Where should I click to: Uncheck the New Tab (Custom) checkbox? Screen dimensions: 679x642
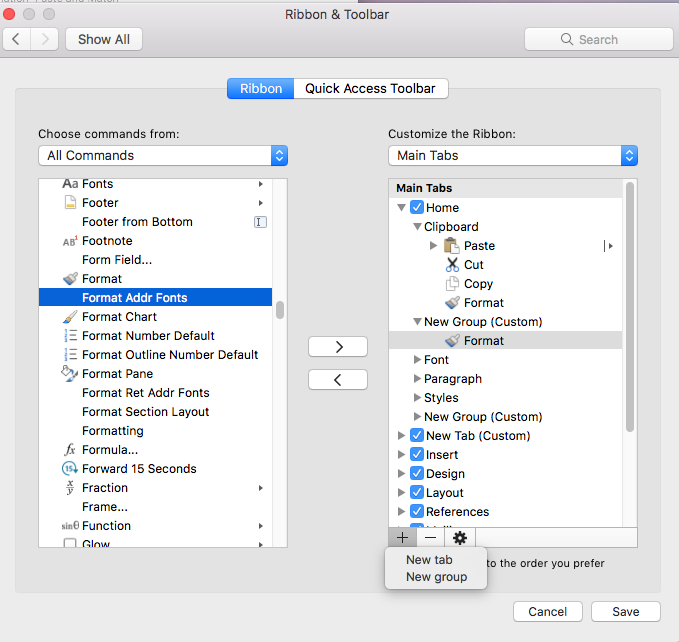[x=417, y=435]
